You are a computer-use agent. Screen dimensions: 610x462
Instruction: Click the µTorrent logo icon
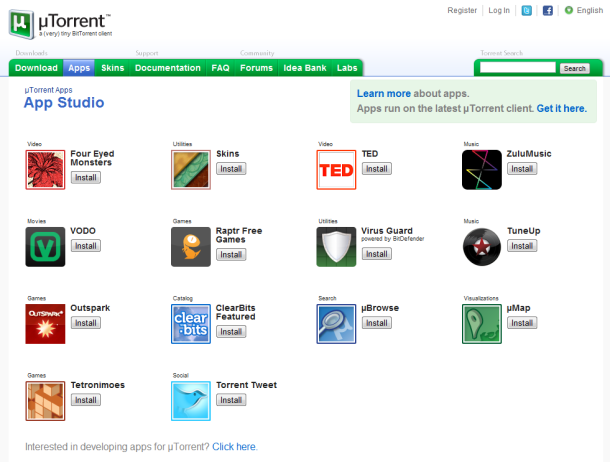pos(21,24)
